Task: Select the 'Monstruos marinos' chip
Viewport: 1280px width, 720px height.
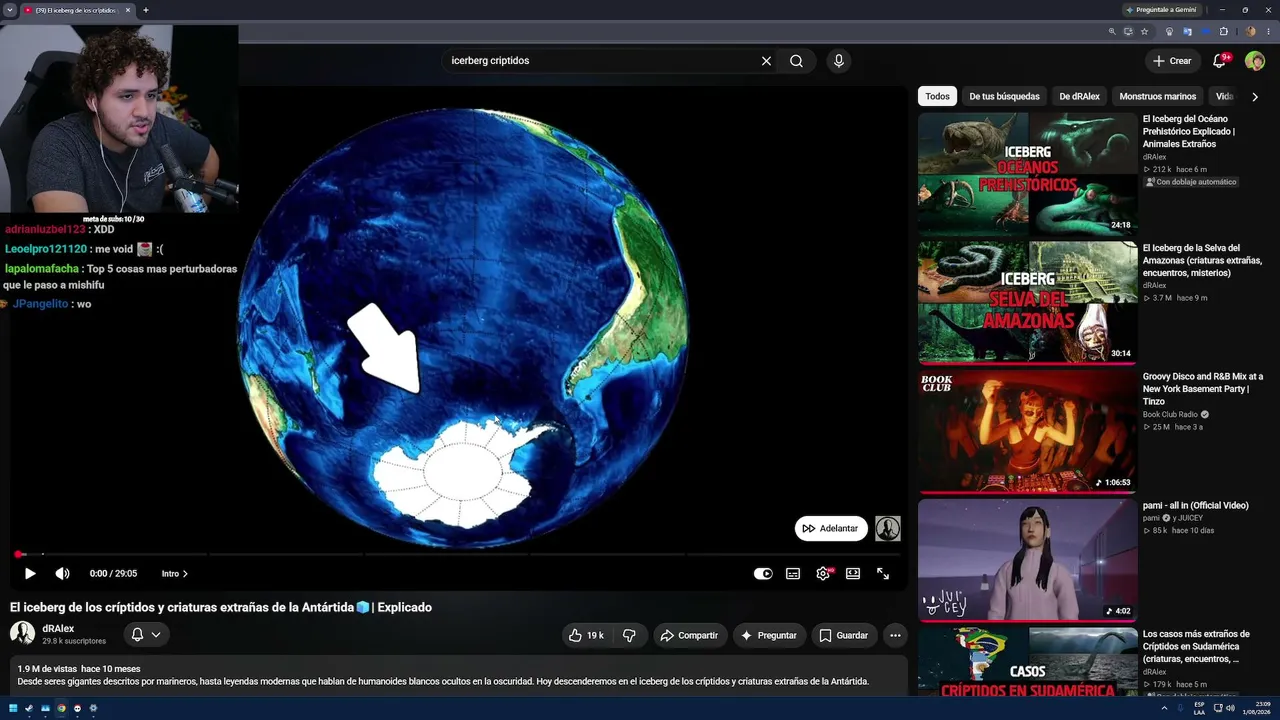Action: tap(1157, 96)
